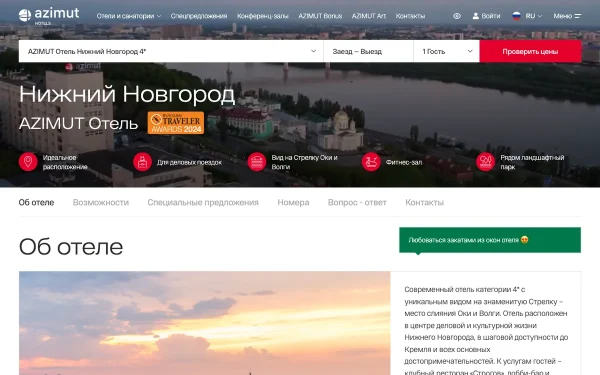Click the Фитнес-зал treadmill icon
The image size is (600, 375).
[x=371, y=162]
